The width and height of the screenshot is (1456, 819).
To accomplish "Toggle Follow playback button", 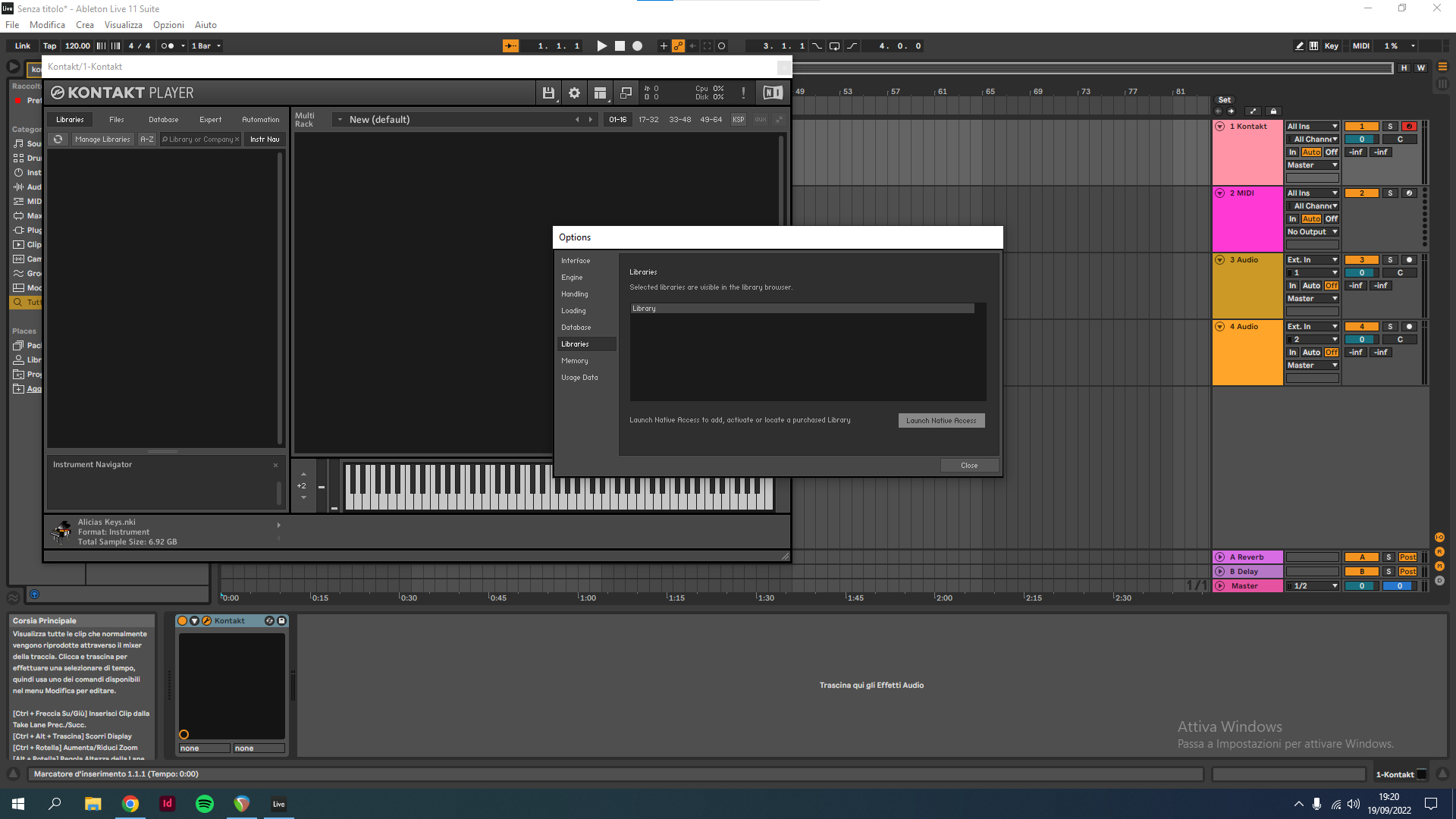I will [x=510, y=46].
